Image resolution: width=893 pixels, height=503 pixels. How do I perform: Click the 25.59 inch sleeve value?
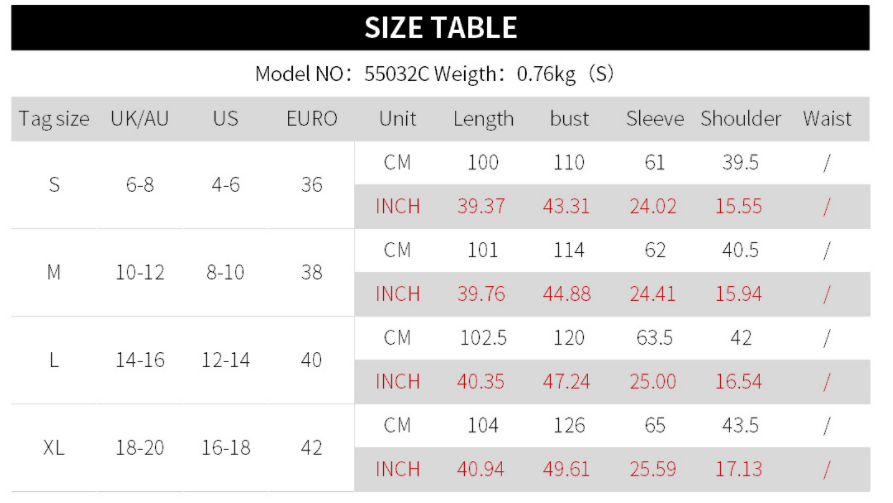click(x=654, y=469)
